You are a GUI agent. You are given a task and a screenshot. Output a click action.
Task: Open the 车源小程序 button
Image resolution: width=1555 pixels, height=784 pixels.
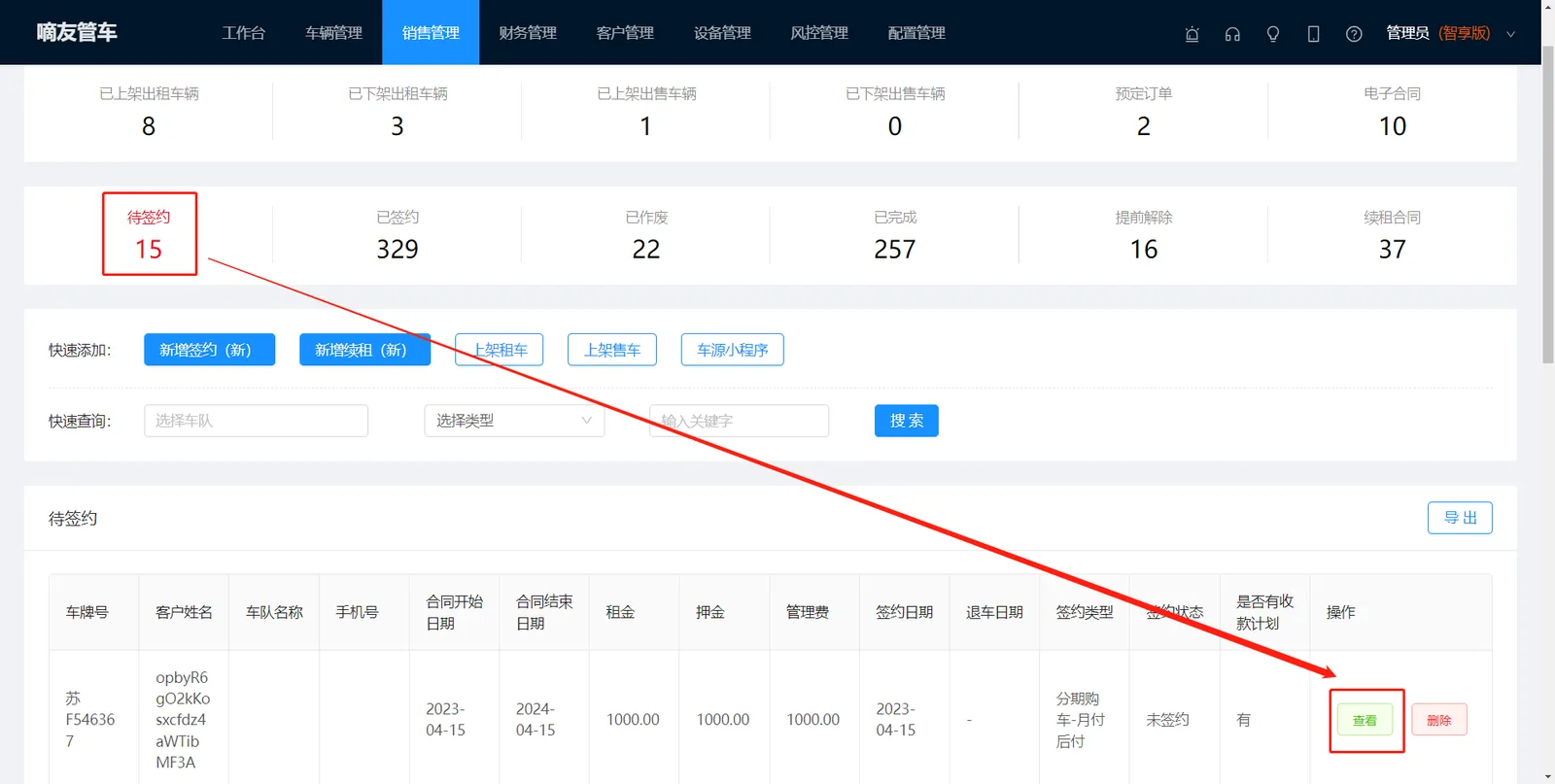(x=733, y=350)
